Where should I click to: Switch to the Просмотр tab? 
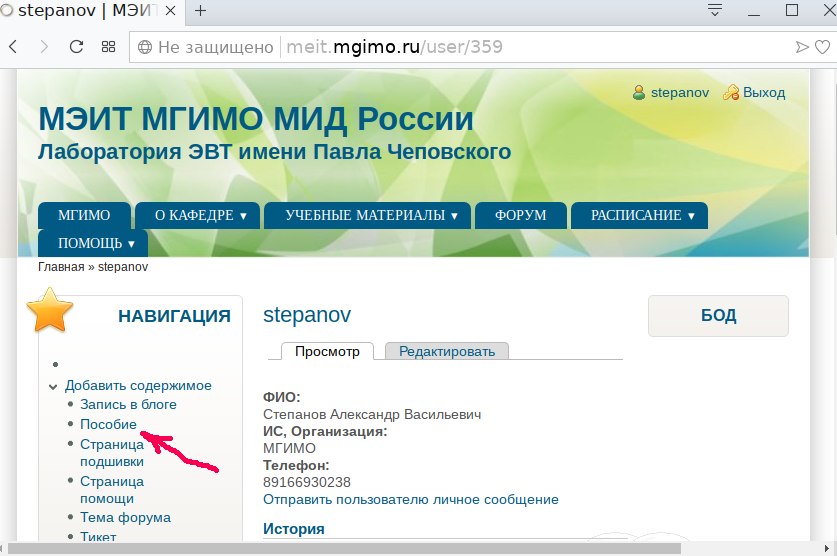click(327, 352)
